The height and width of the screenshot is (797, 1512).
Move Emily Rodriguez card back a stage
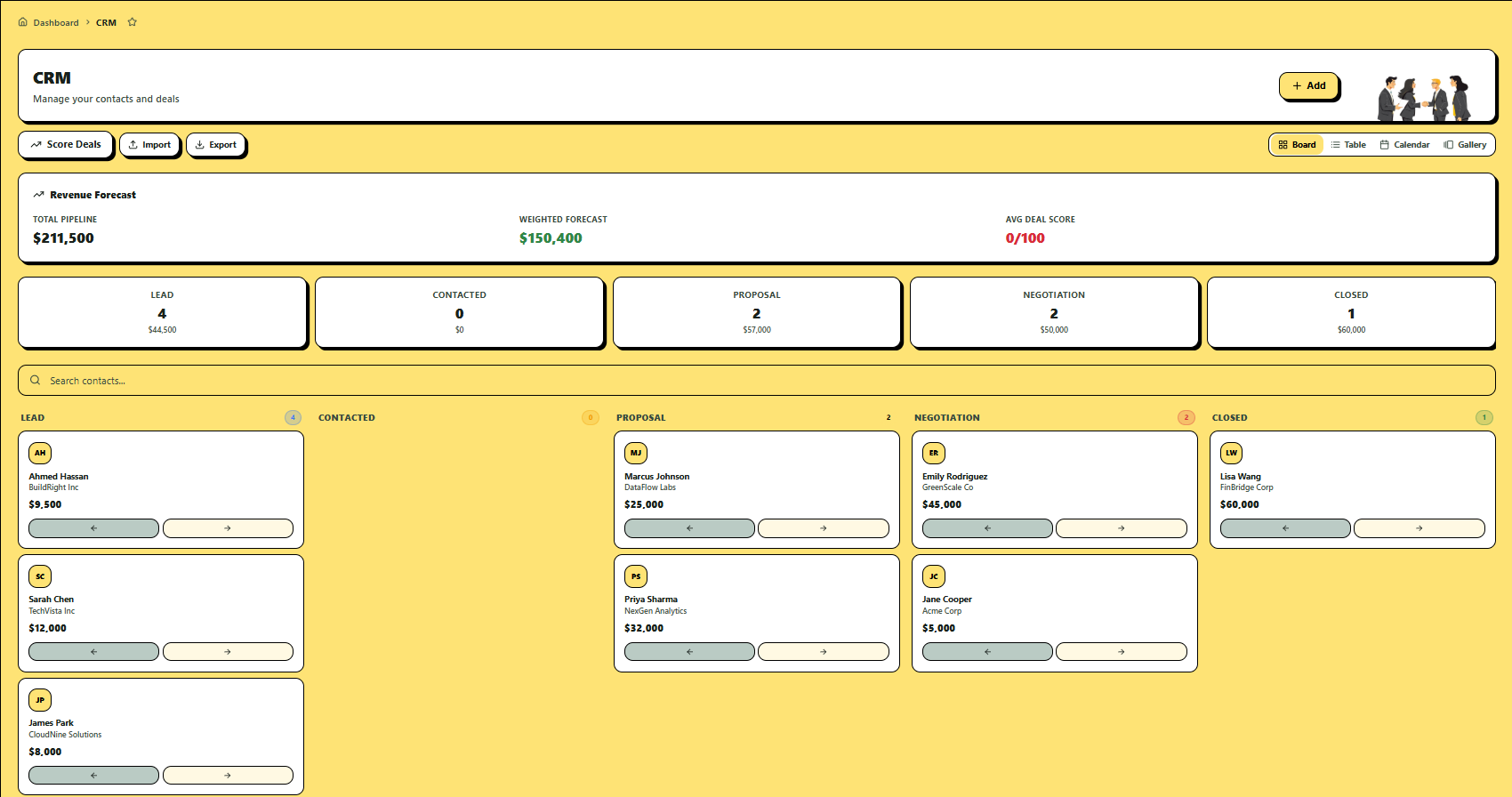pyautogui.click(x=987, y=528)
